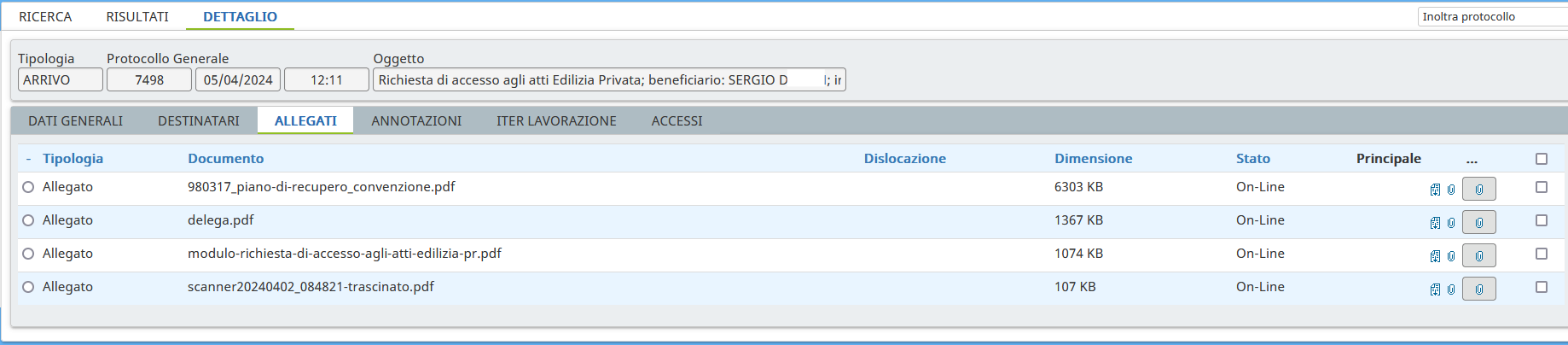This screenshot has width=1568, height=345.
Task: Click small paperclip icon in modulo-richiesta row
Action: (1451, 256)
